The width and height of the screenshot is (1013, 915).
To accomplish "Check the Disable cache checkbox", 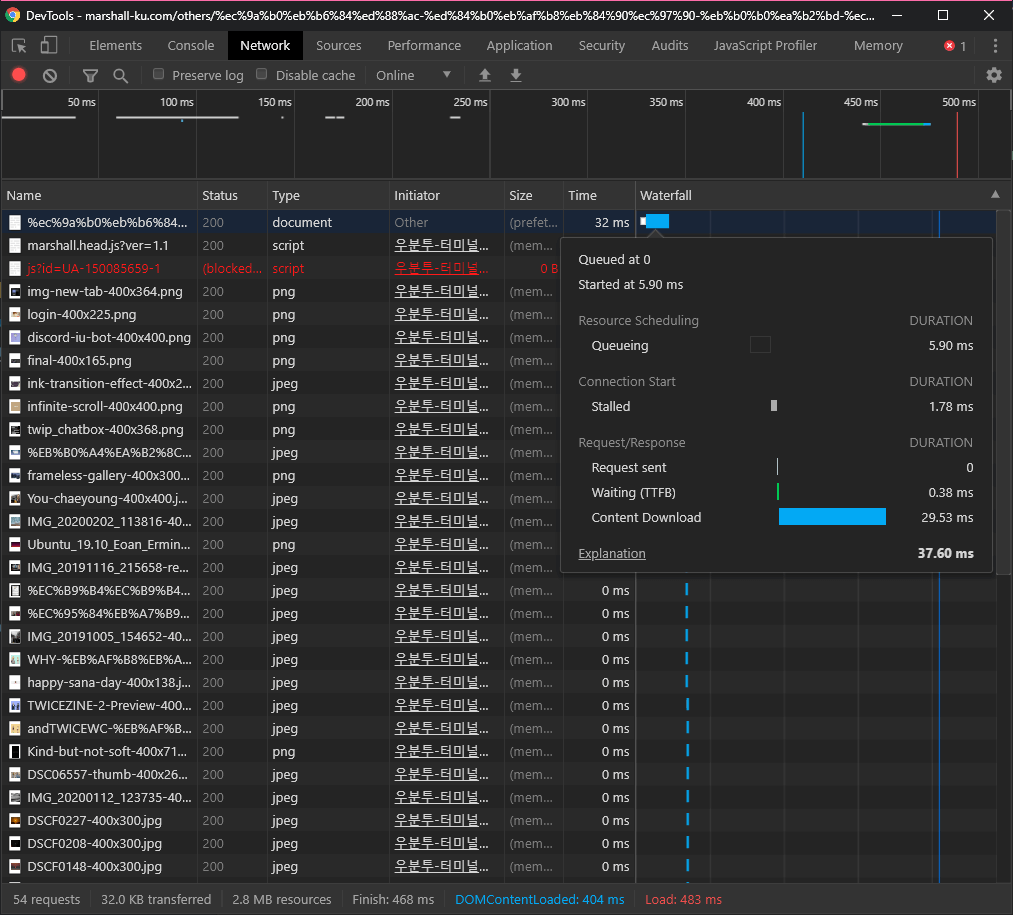I will click(x=263, y=74).
